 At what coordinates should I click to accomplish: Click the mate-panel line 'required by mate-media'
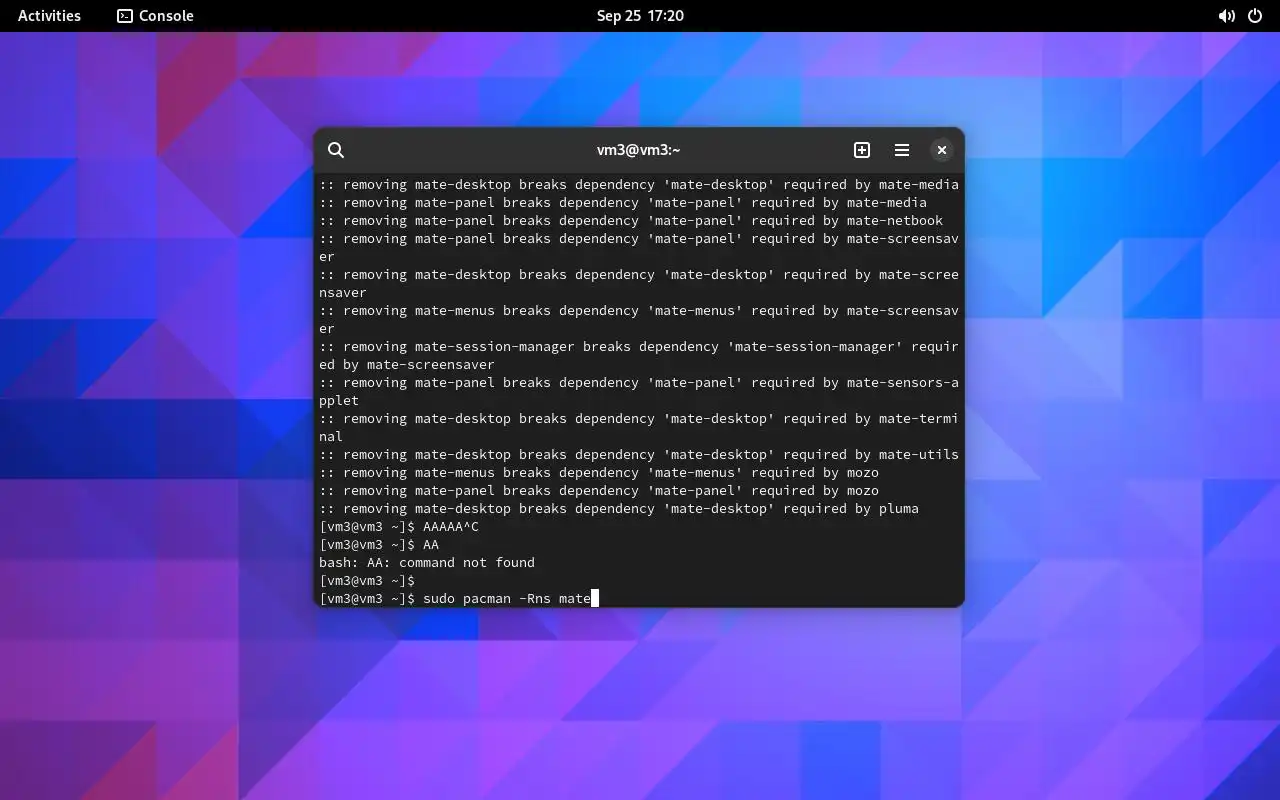click(623, 202)
